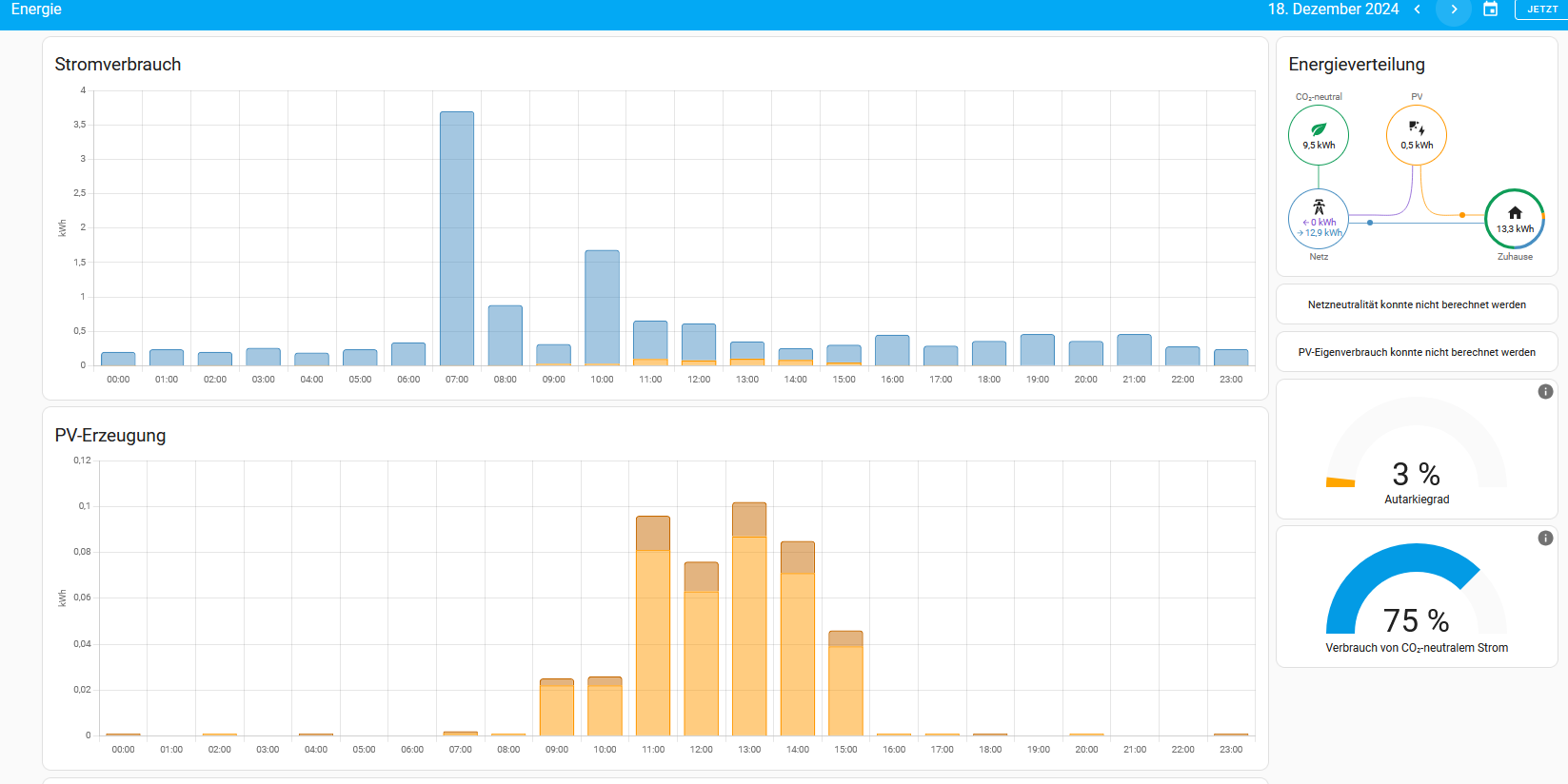Go to the previous day arrow
1568x784 pixels.
[1418, 10]
